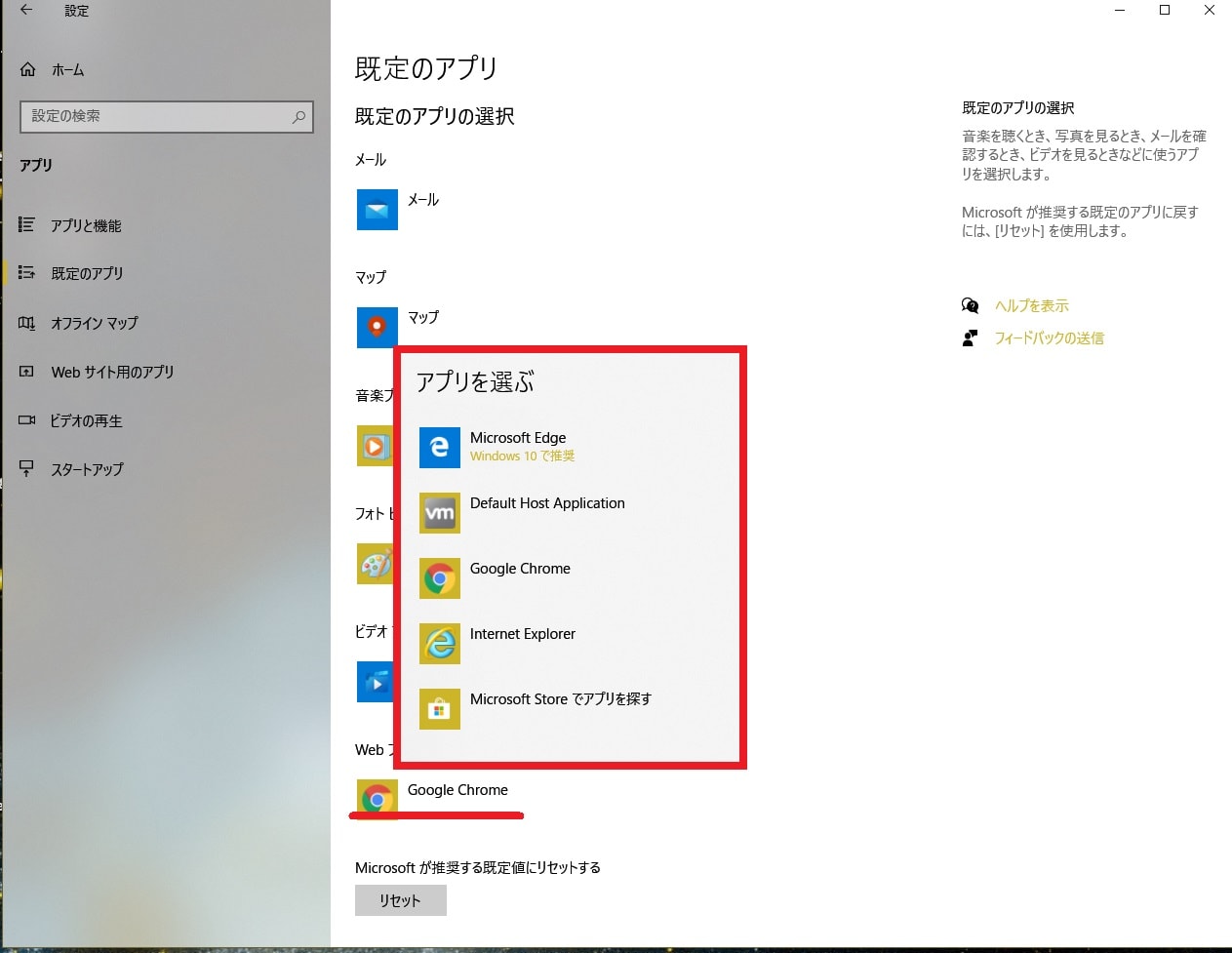Image resolution: width=1232 pixels, height=953 pixels.
Task: Click the VMware vm icon
Action: (440, 513)
